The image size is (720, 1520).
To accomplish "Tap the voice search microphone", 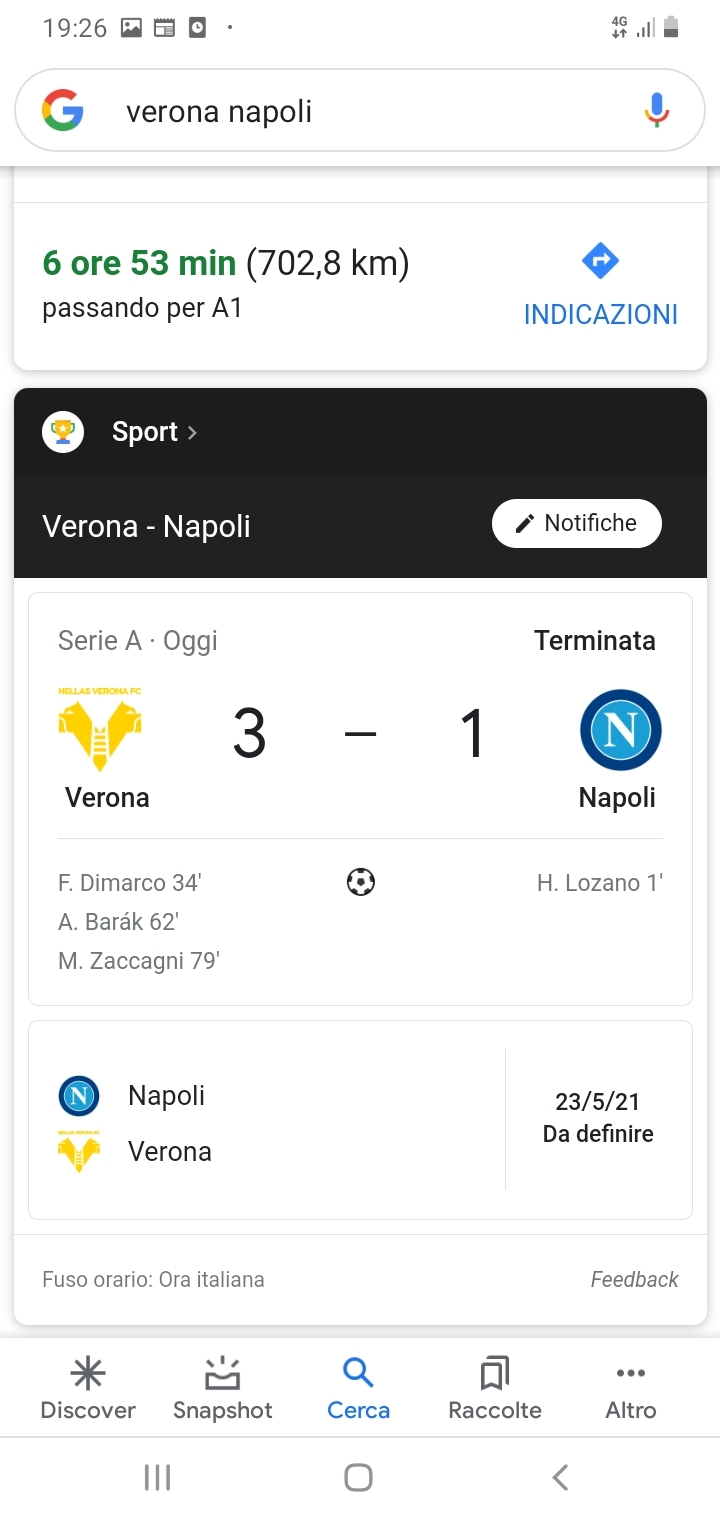I will pos(656,110).
